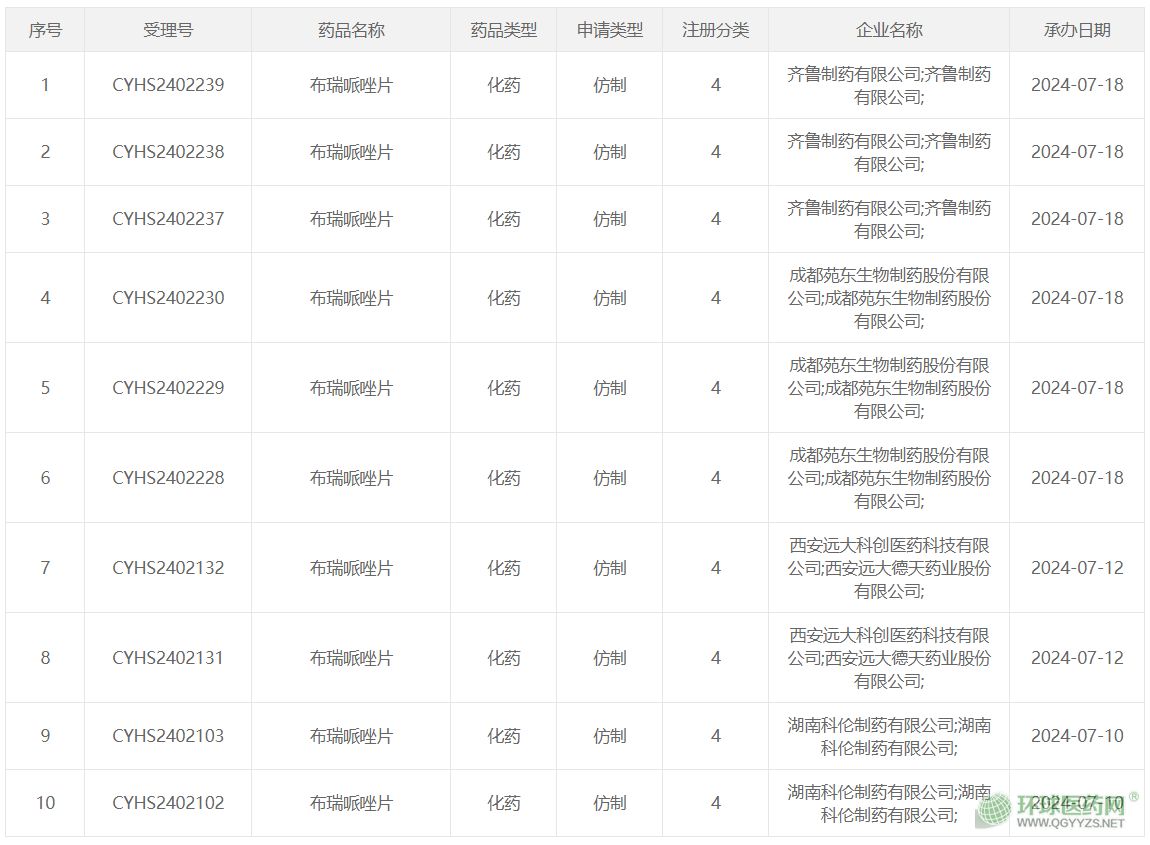Click the 序号 column header
Screen dimensions: 1150x845
click(45, 30)
